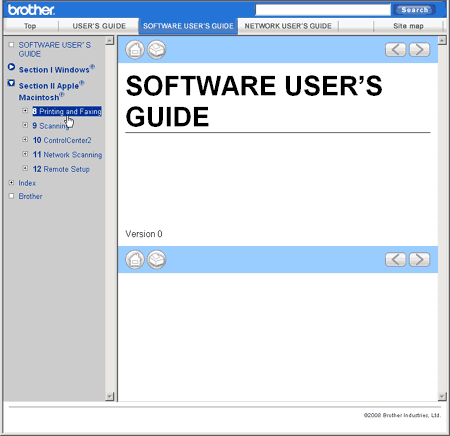Open Section II Apple Macintosh link

[51, 91]
